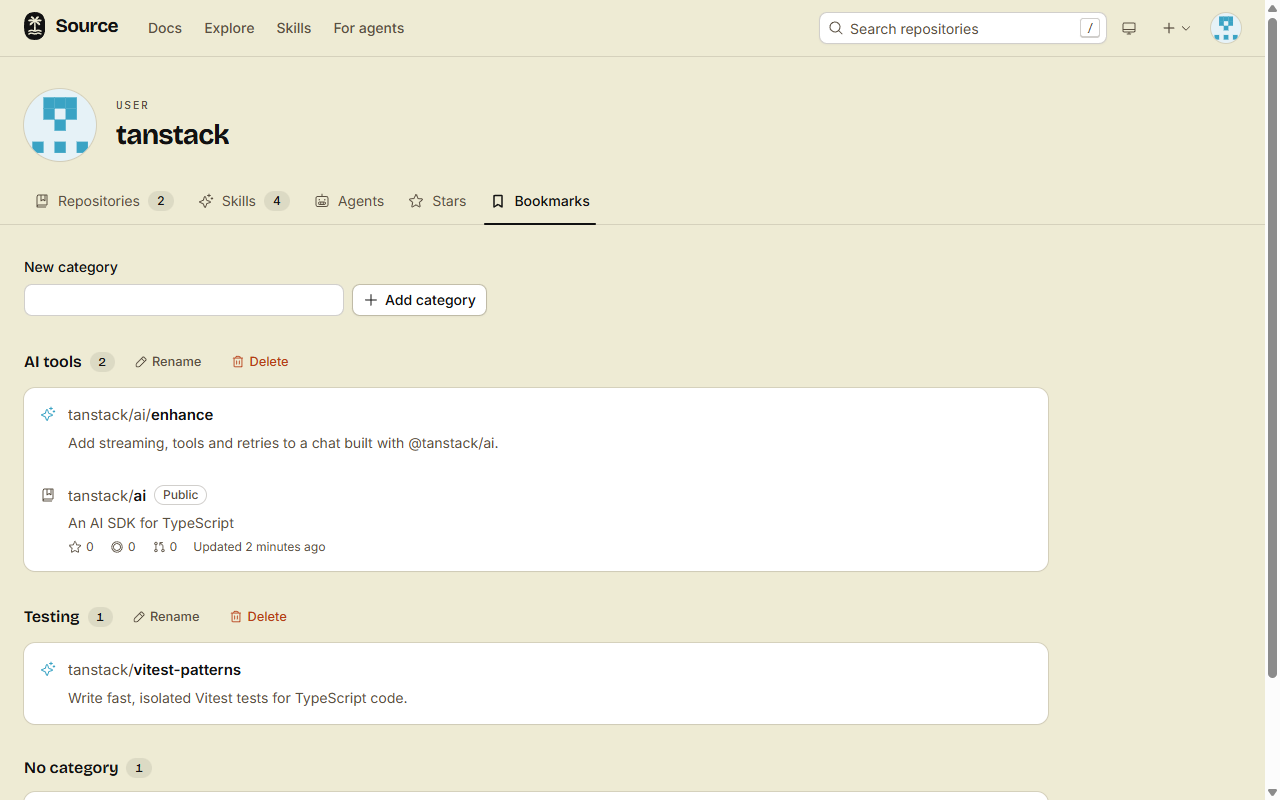
Task: Click the "Updated 2 minutes ago" text
Action: [x=259, y=547]
